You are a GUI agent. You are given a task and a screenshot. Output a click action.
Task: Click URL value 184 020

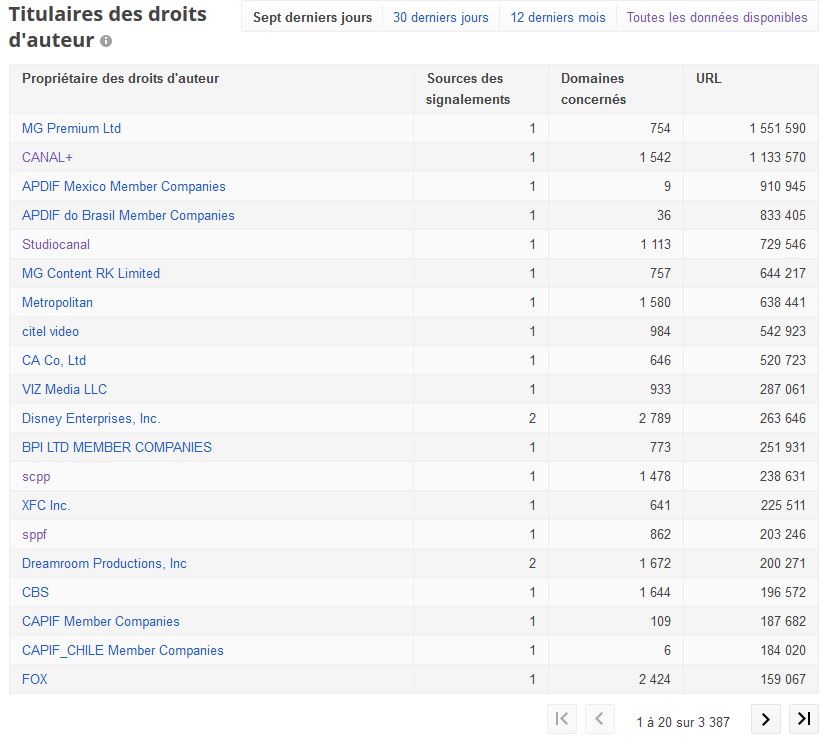point(783,650)
